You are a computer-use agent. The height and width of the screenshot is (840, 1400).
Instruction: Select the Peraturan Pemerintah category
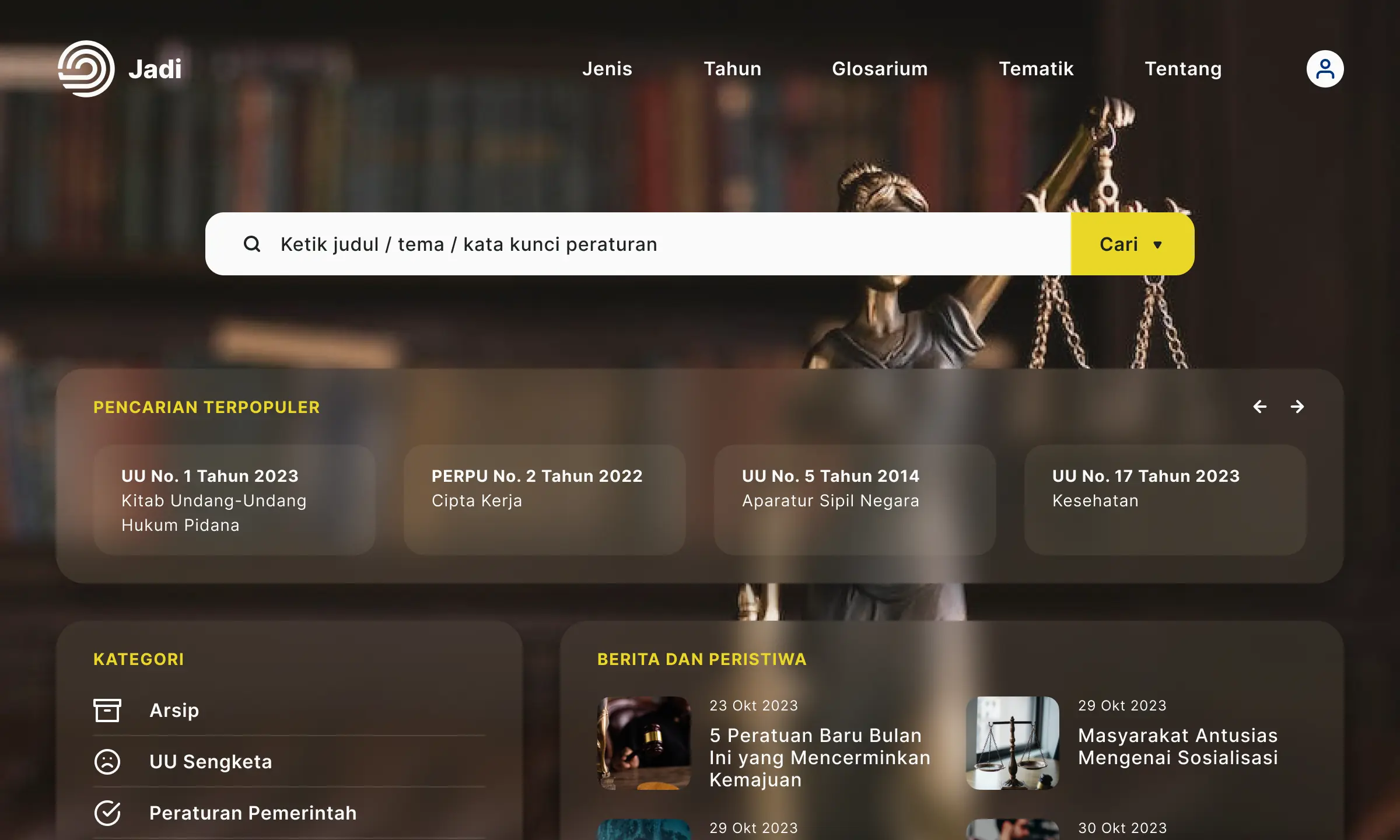tap(289, 813)
